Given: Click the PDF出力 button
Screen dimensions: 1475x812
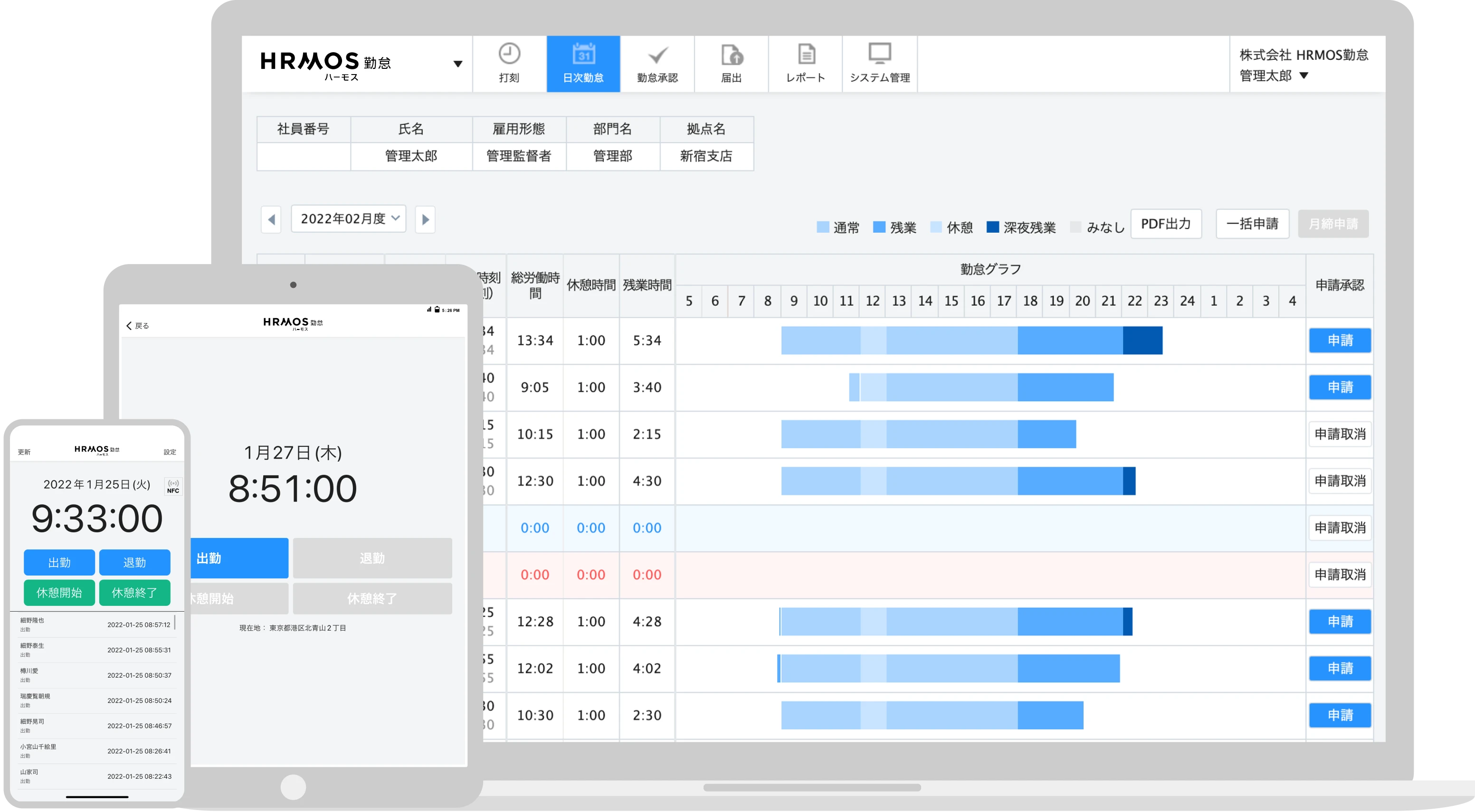Looking at the screenshot, I should pos(1165,224).
